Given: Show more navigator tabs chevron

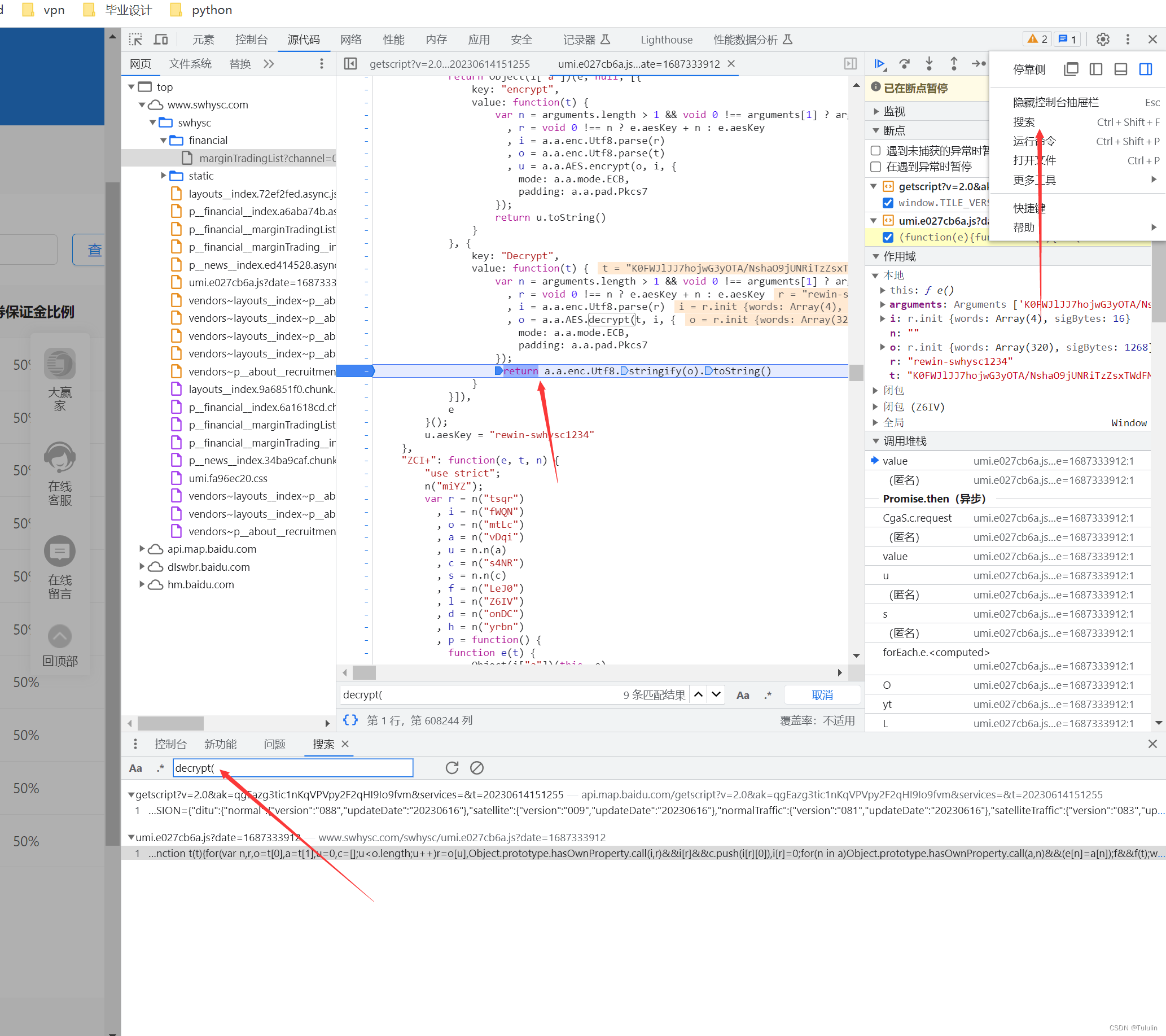Looking at the screenshot, I should [x=269, y=64].
